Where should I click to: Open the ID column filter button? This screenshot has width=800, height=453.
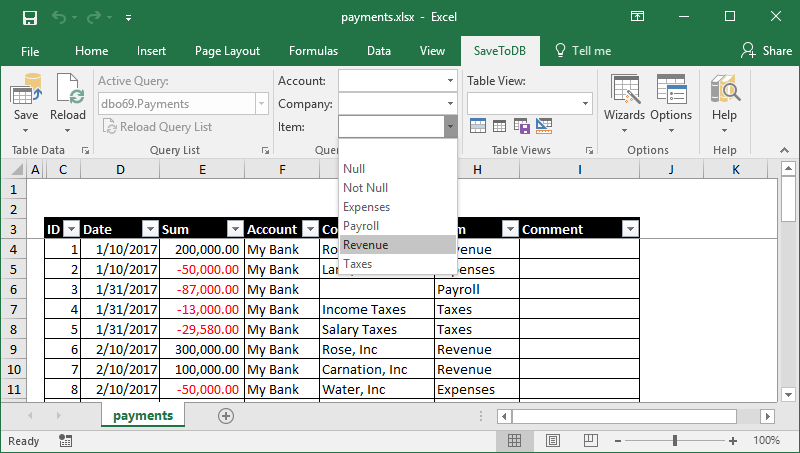click(x=72, y=230)
